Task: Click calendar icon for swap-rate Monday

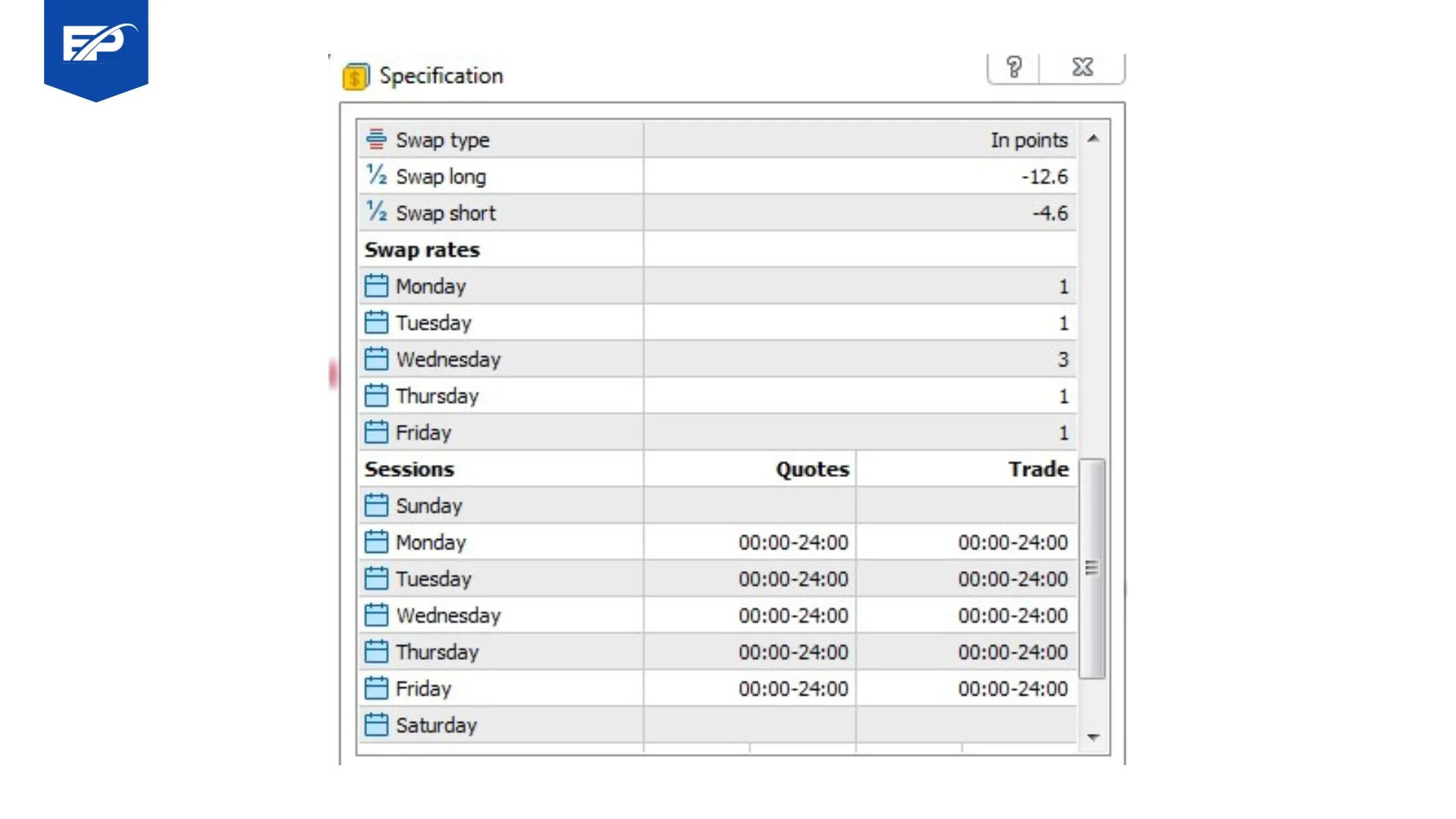Action: (x=376, y=286)
